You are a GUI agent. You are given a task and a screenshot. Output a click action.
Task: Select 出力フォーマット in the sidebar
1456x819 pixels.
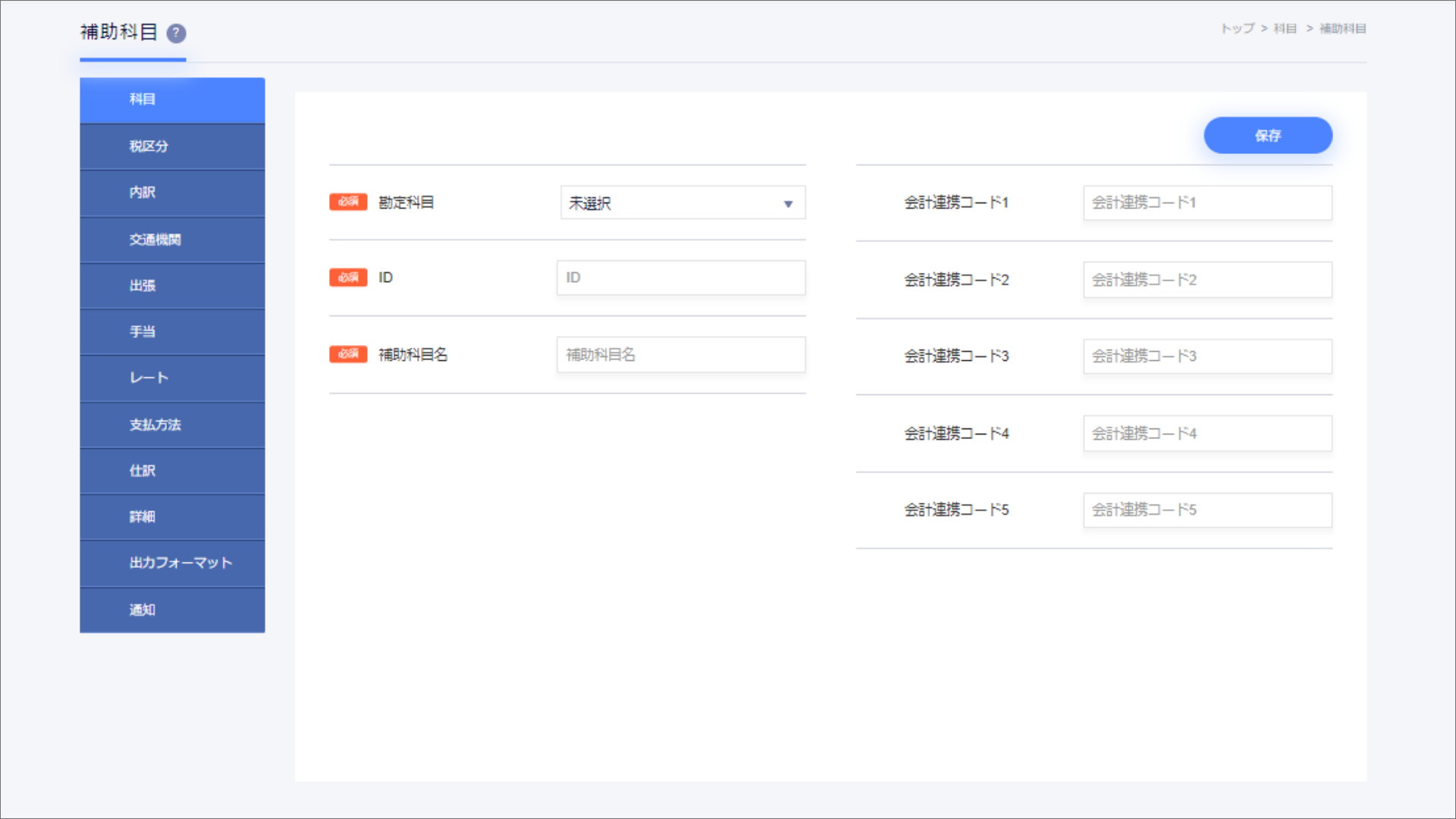[172, 563]
